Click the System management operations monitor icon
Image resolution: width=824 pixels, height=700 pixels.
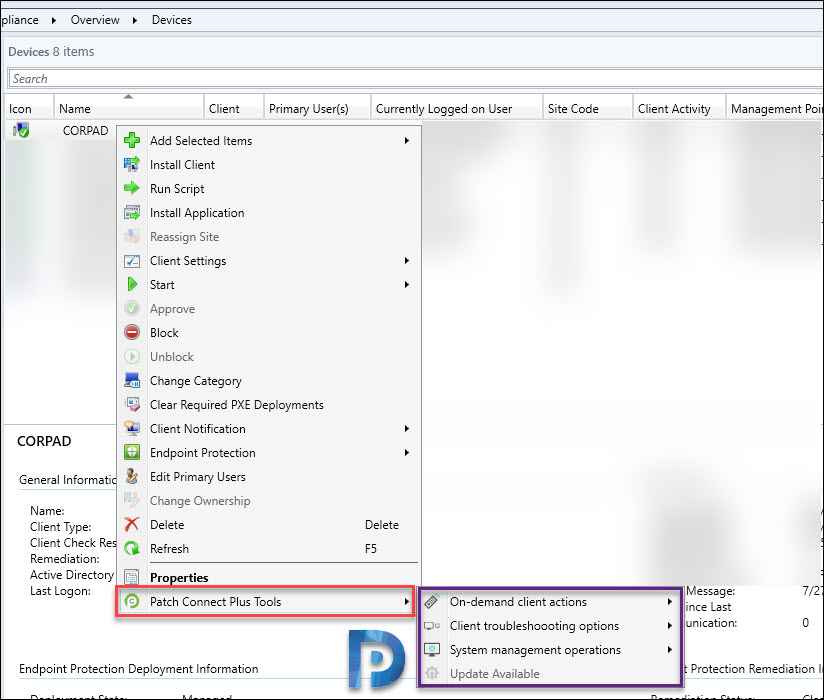tap(432, 650)
